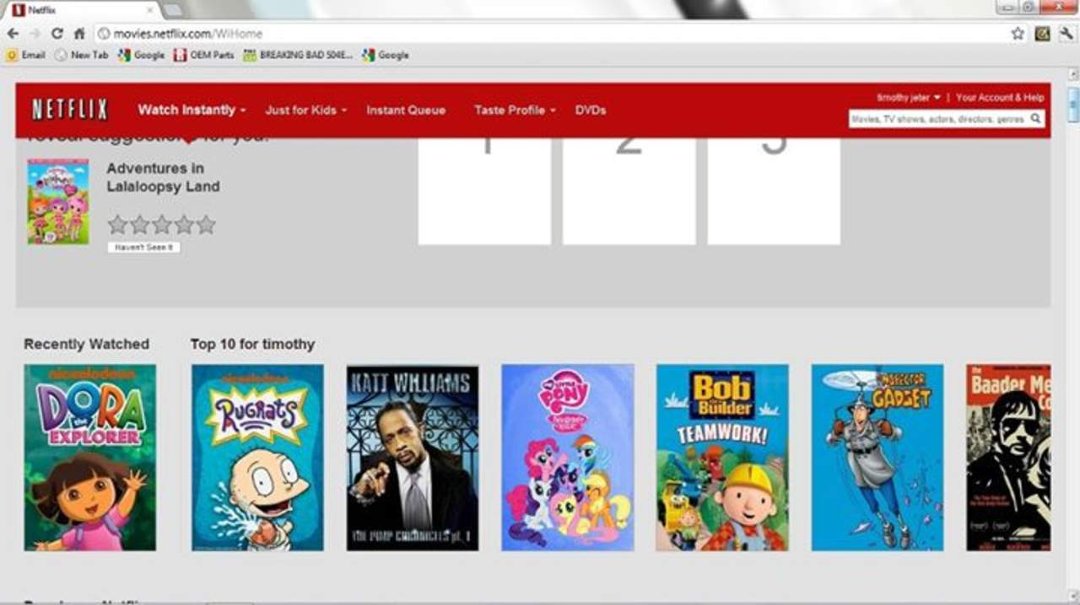Open the Bob the Builder Teamwork poster
Image resolution: width=1080 pixels, height=605 pixels.
click(722, 458)
